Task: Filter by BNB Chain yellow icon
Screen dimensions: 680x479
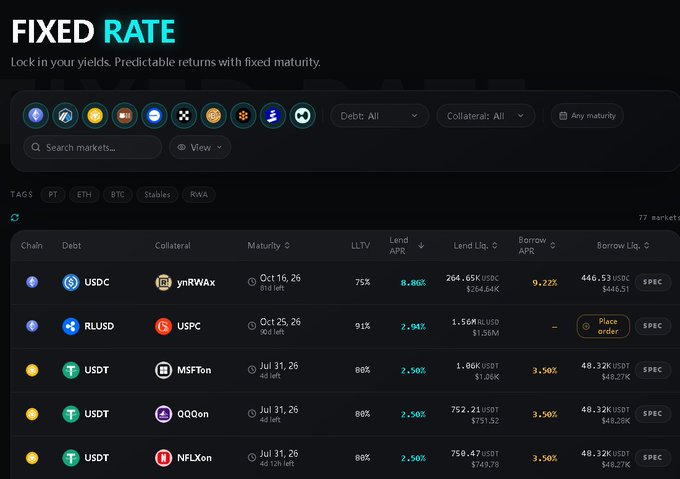Action: 95,116
